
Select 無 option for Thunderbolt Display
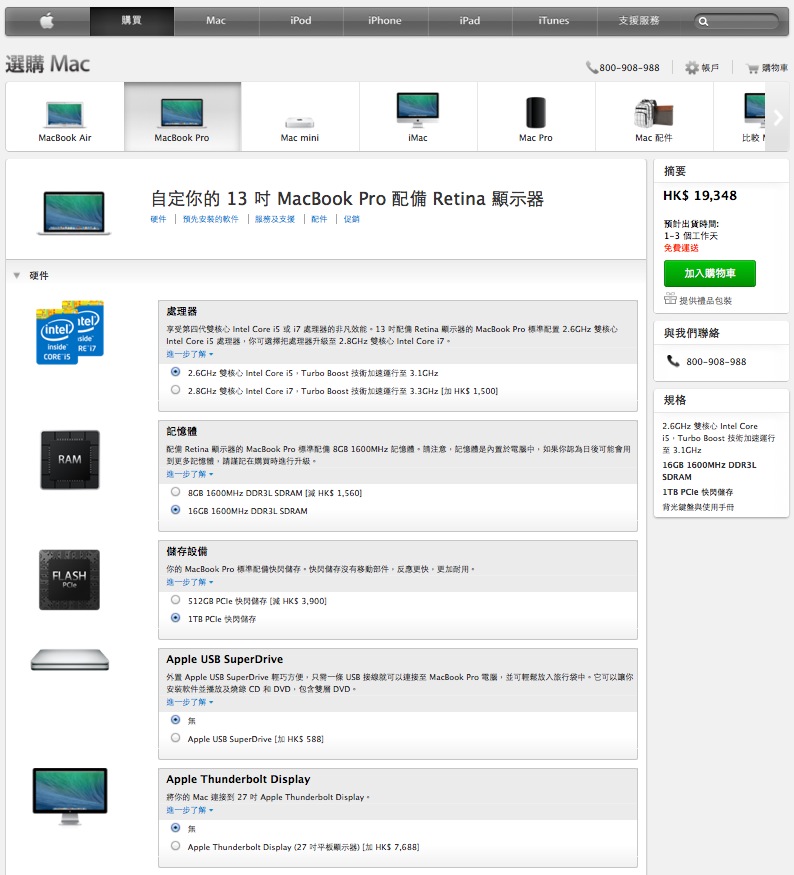[x=175, y=828]
